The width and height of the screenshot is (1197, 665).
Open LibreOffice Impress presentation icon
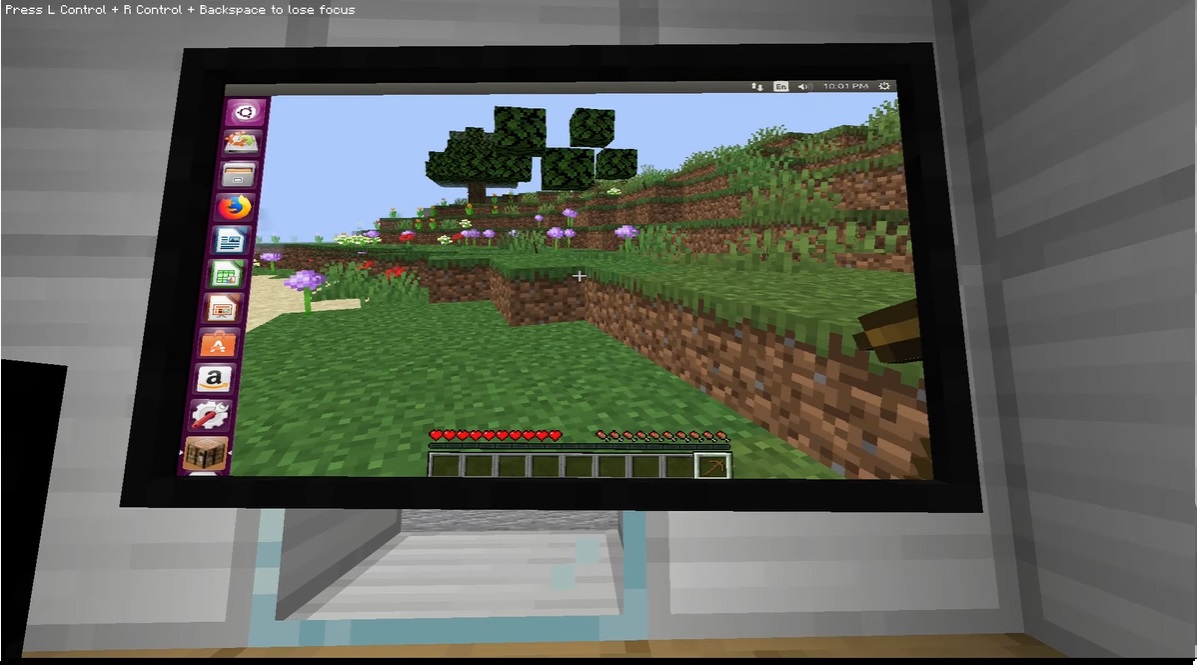pos(222,309)
